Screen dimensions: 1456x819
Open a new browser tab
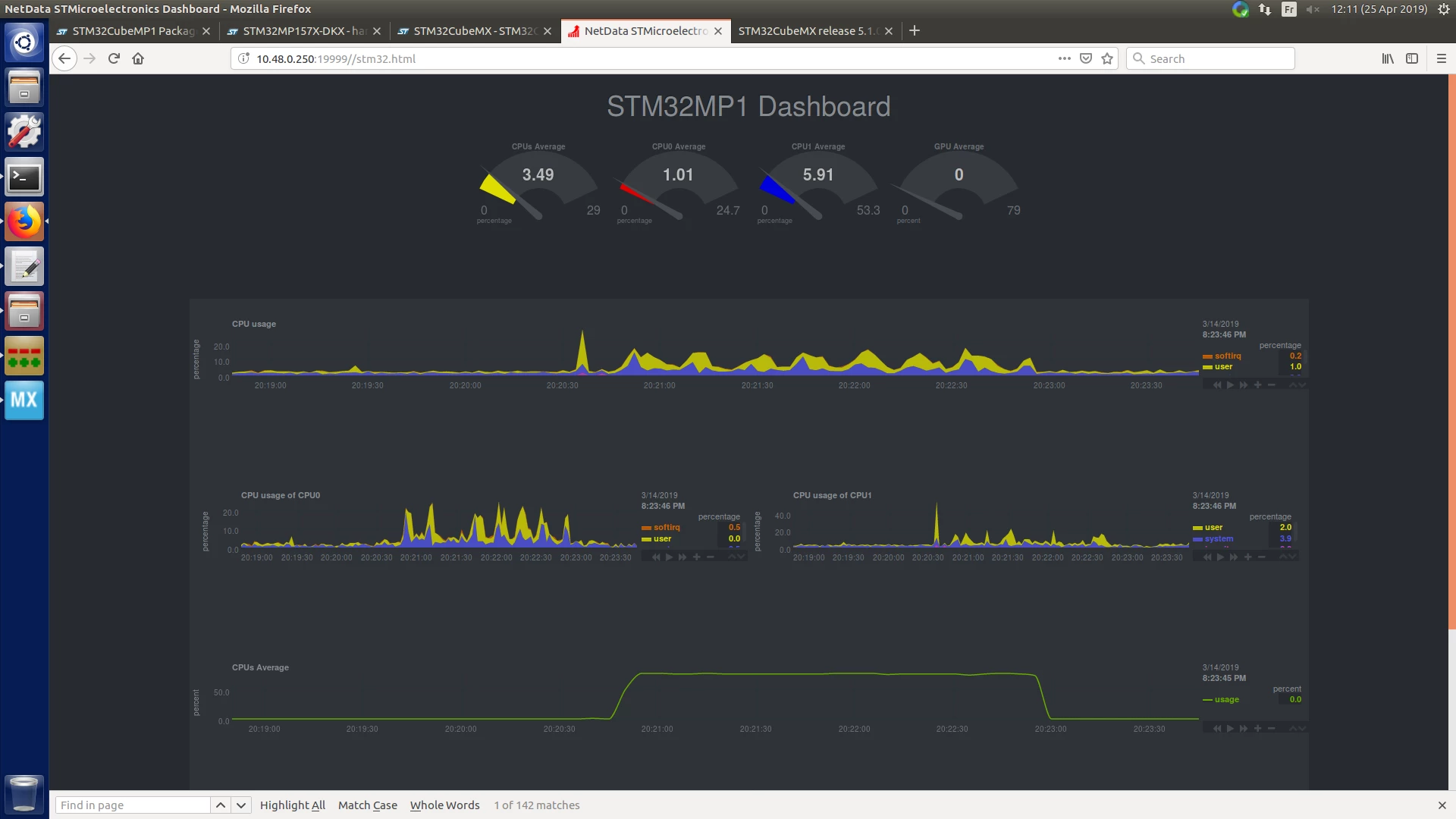(x=915, y=31)
